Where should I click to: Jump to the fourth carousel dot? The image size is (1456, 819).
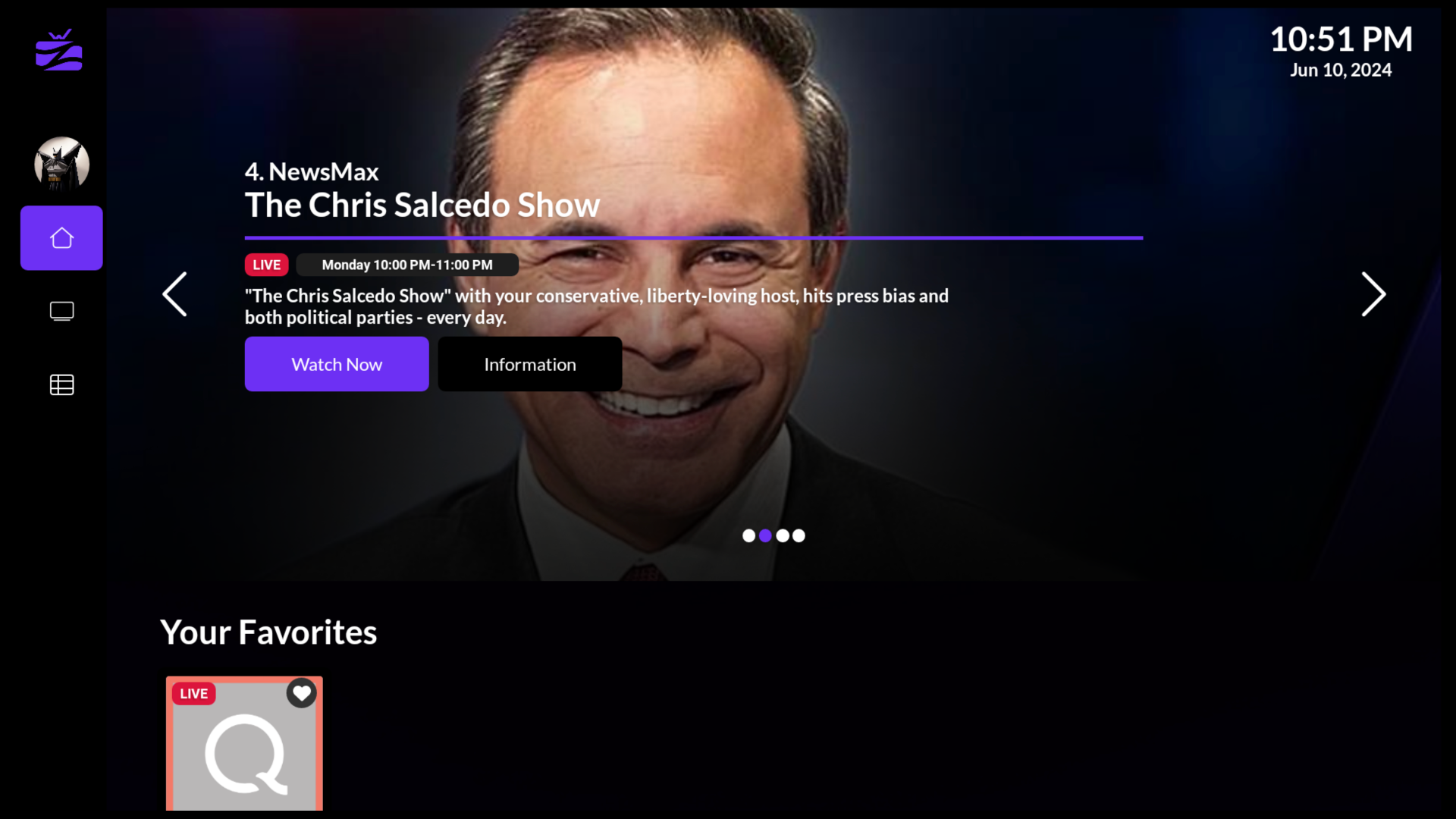tap(799, 536)
